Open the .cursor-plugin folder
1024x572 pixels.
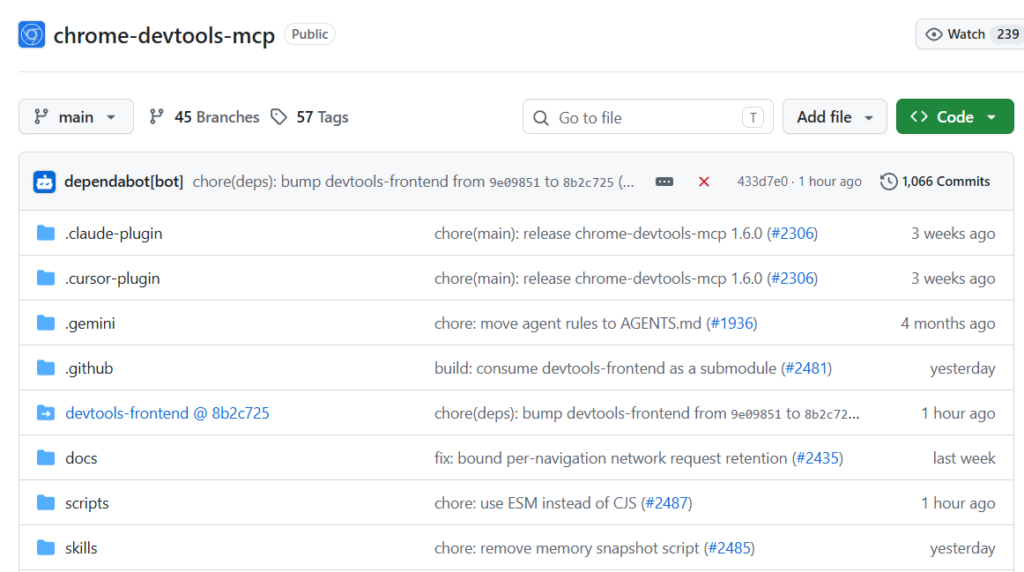(x=112, y=278)
